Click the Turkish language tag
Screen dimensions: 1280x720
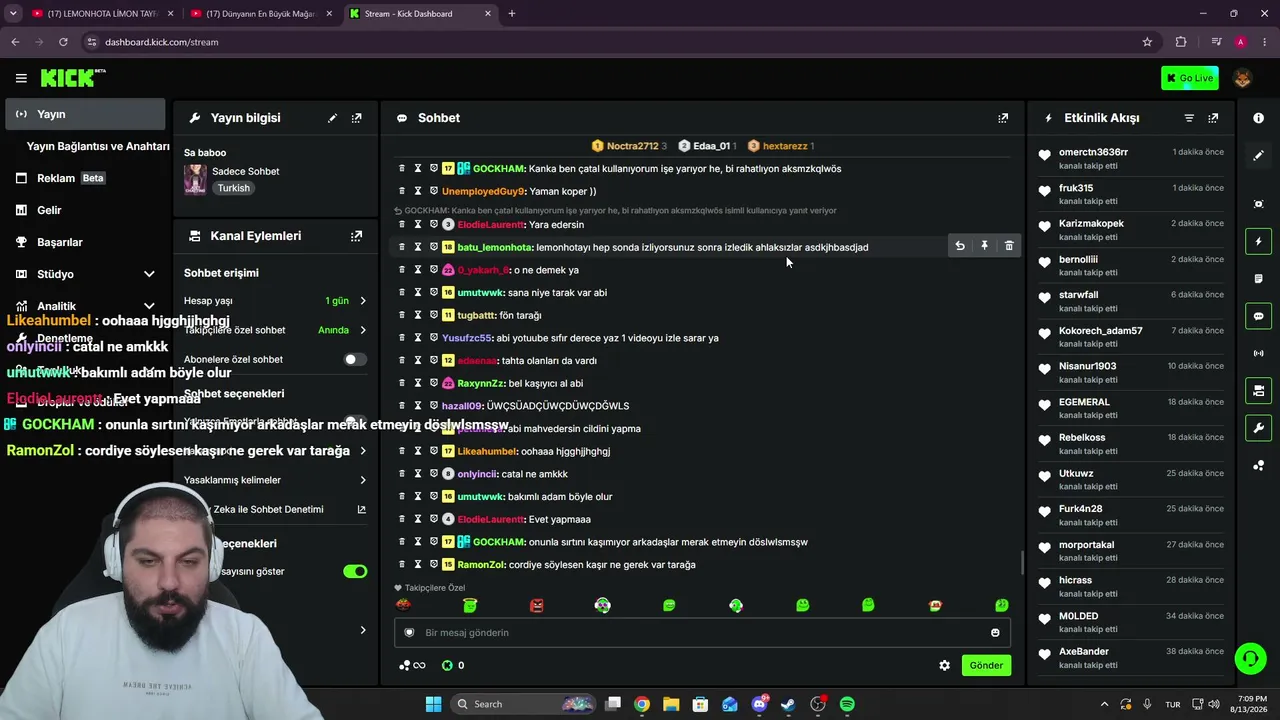pyautogui.click(x=234, y=188)
